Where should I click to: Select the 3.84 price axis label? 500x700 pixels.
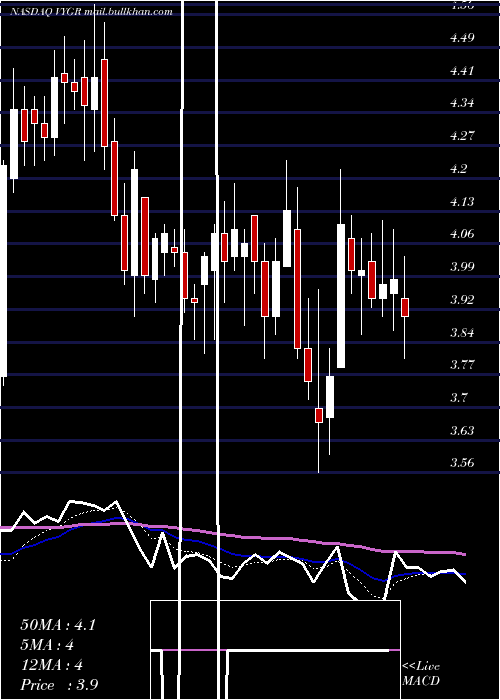pos(462,332)
